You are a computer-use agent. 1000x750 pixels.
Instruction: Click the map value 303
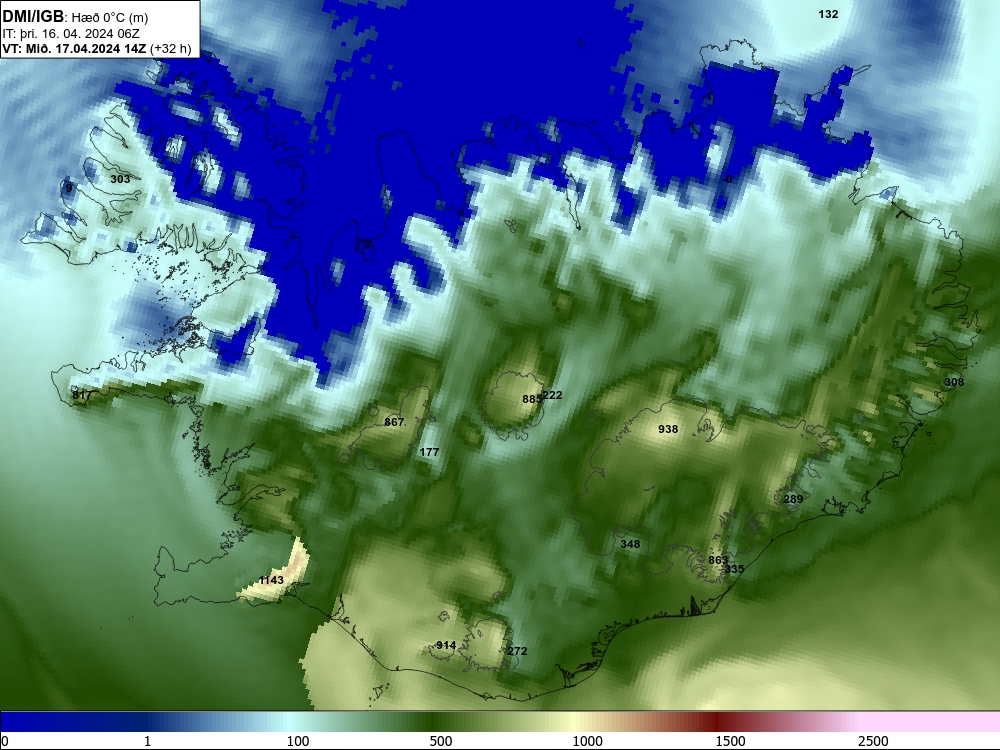(120, 179)
